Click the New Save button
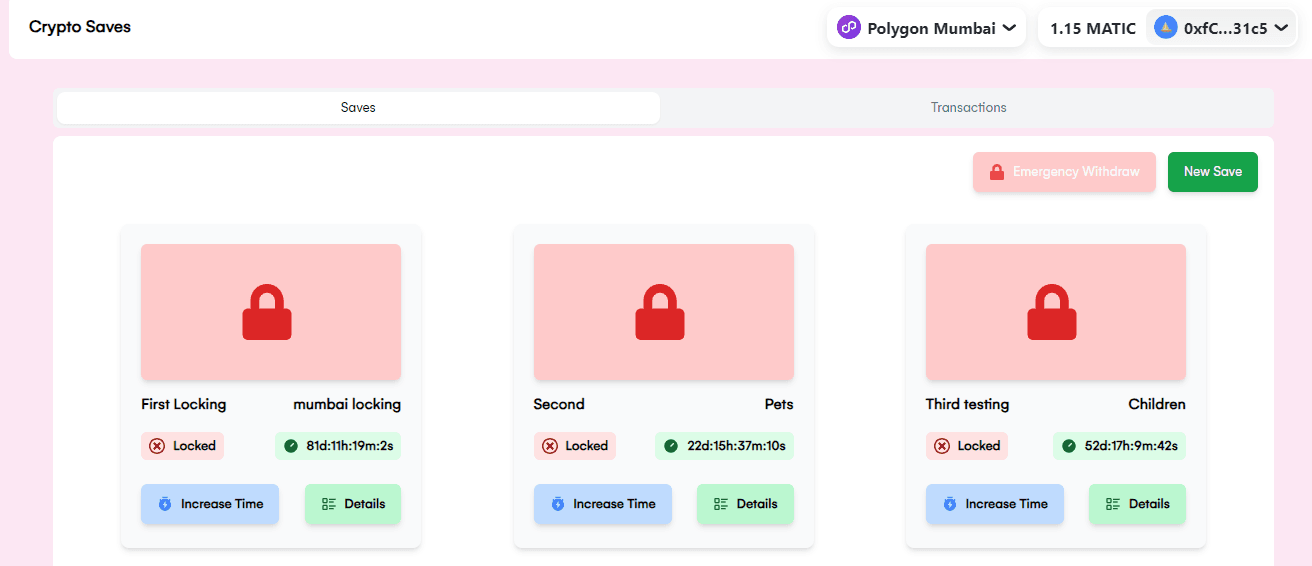 click(x=1212, y=172)
